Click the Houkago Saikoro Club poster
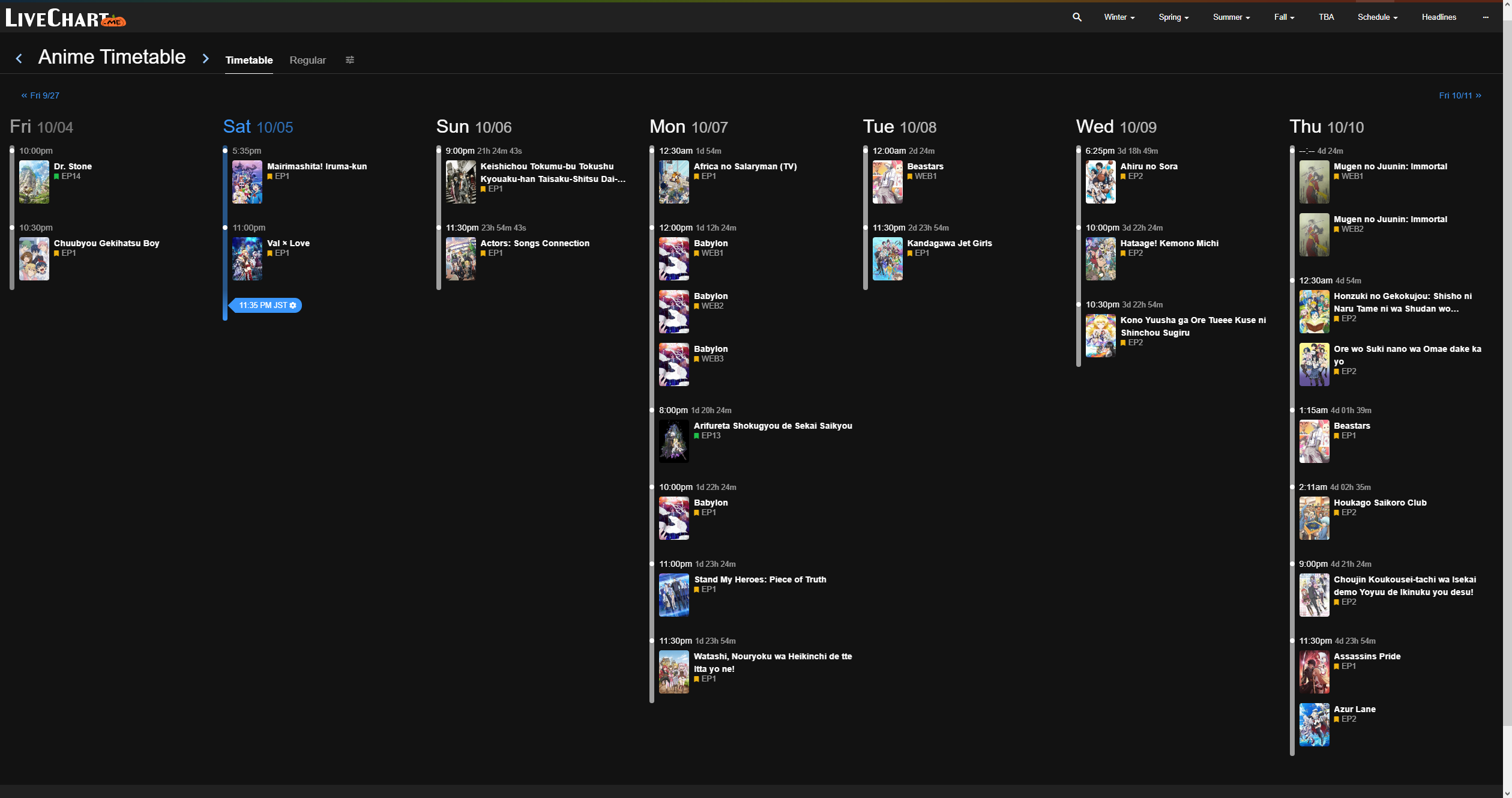This screenshot has width=1512, height=798. tap(1314, 518)
